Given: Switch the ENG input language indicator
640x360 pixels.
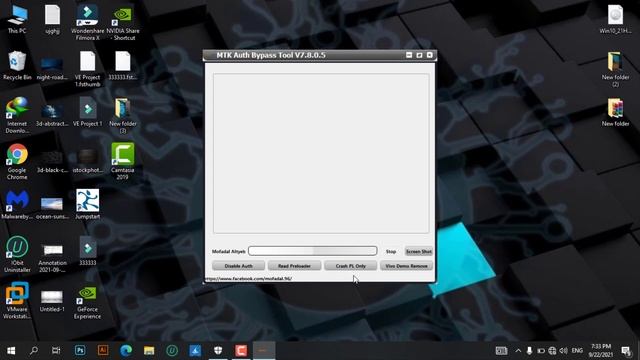Looking at the screenshot, I should 577,351.
